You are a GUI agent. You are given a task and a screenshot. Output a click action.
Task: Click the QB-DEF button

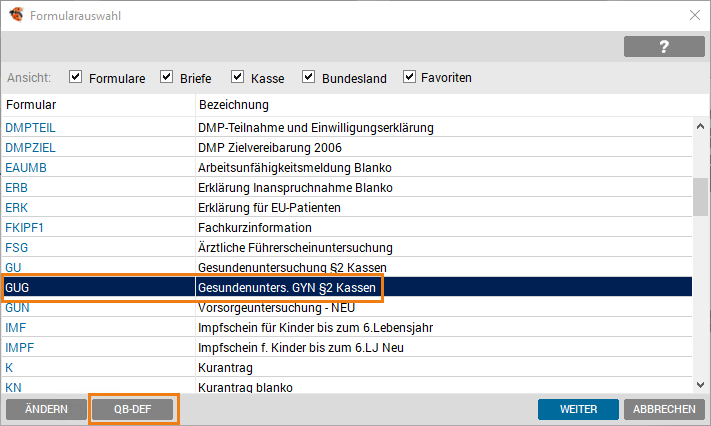[133, 409]
